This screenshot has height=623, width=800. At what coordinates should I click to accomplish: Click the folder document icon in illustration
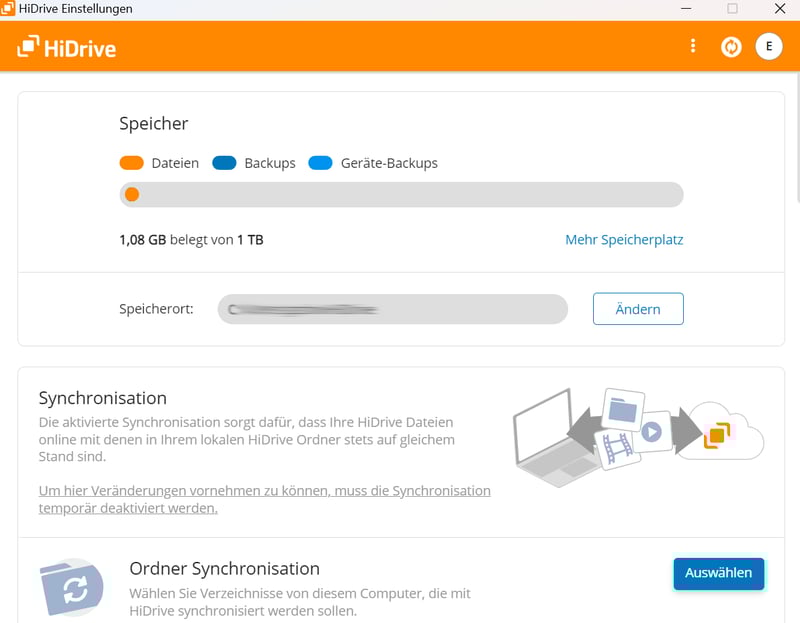[x=623, y=409]
